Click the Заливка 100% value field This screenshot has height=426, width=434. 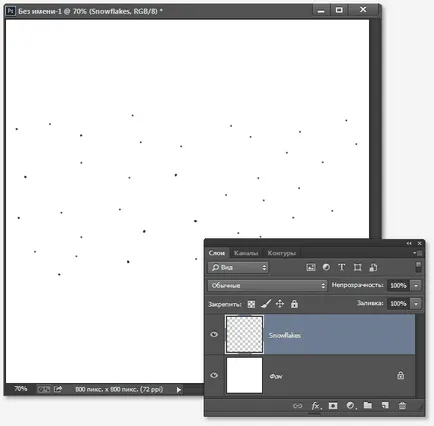pyautogui.click(x=399, y=304)
